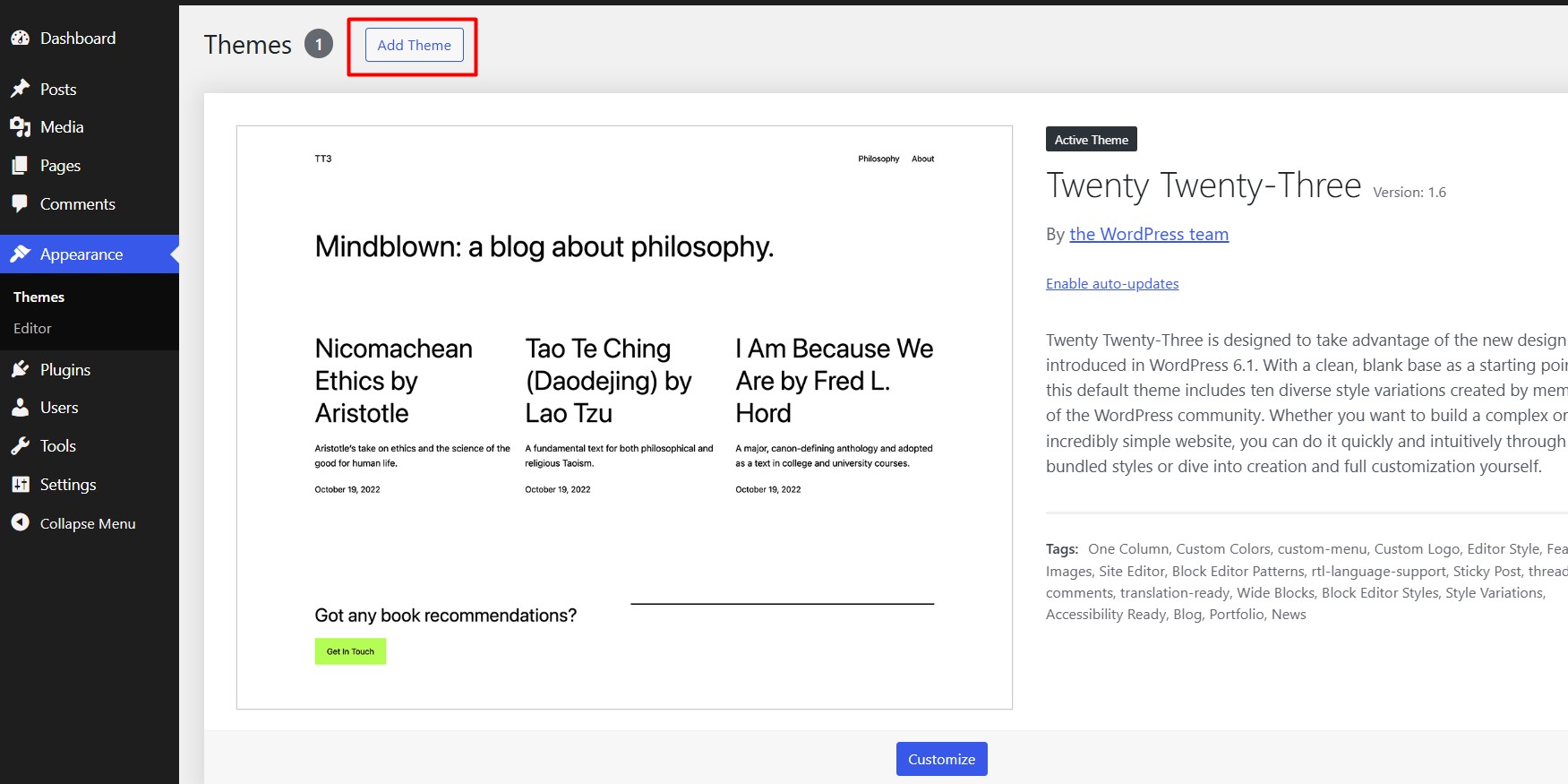The image size is (1568, 784).
Task: Click the theme count badge 1
Action: [319, 44]
